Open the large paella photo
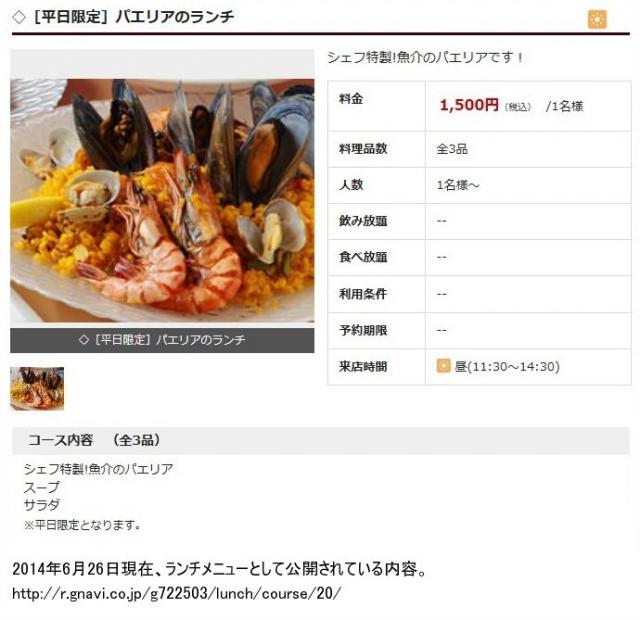The width and height of the screenshot is (640, 620). [162, 200]
